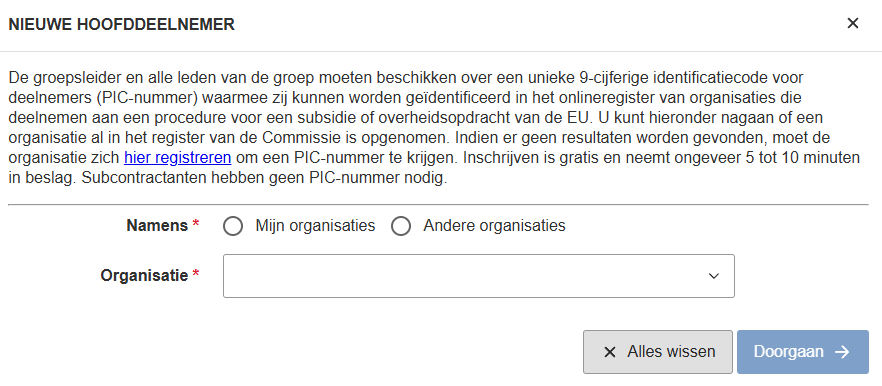
Task: Select the Mijn organisaties radio button
Action: tap(233, 227)
